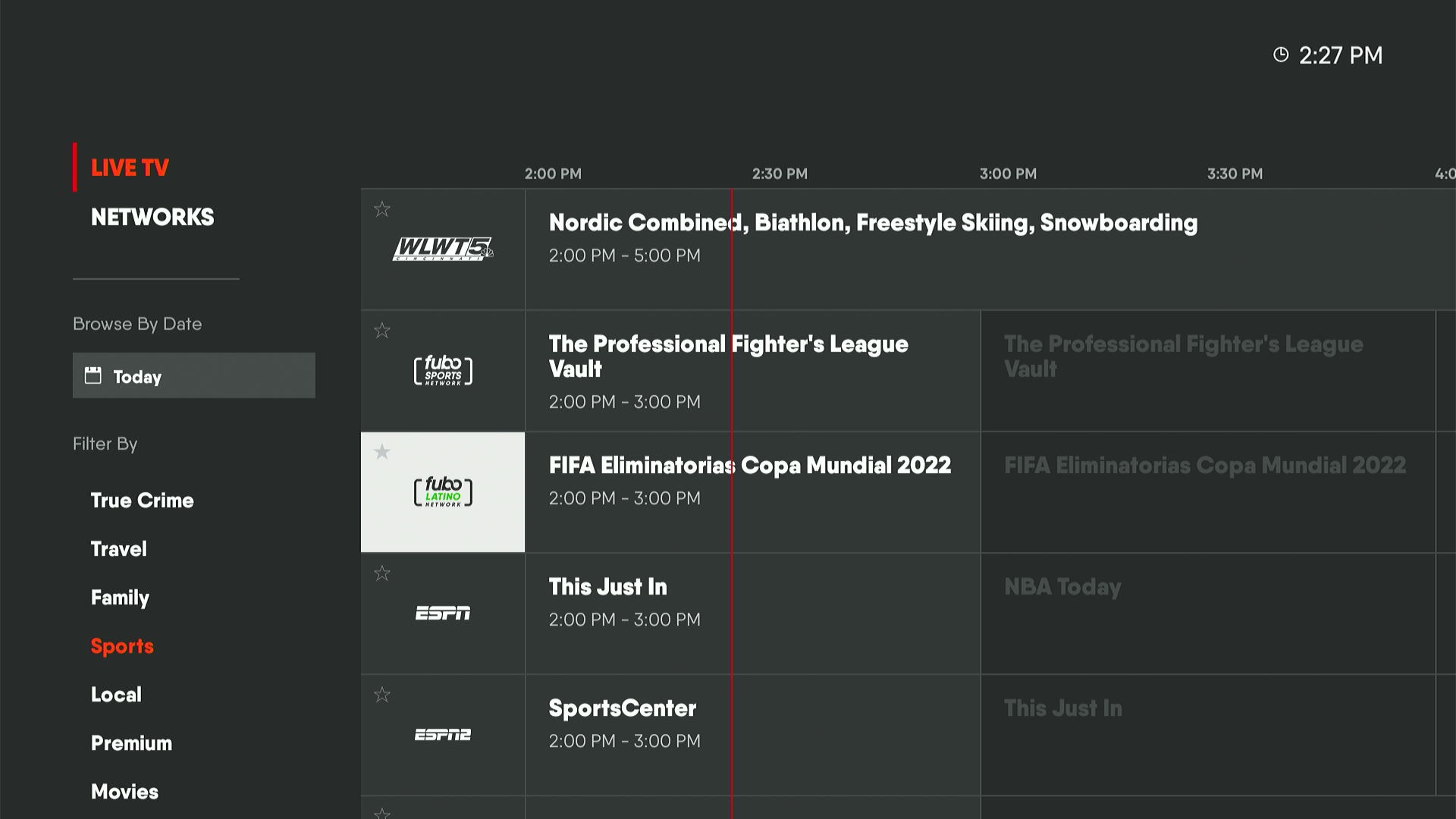Click the 2:30 PM timeline header

780,174
